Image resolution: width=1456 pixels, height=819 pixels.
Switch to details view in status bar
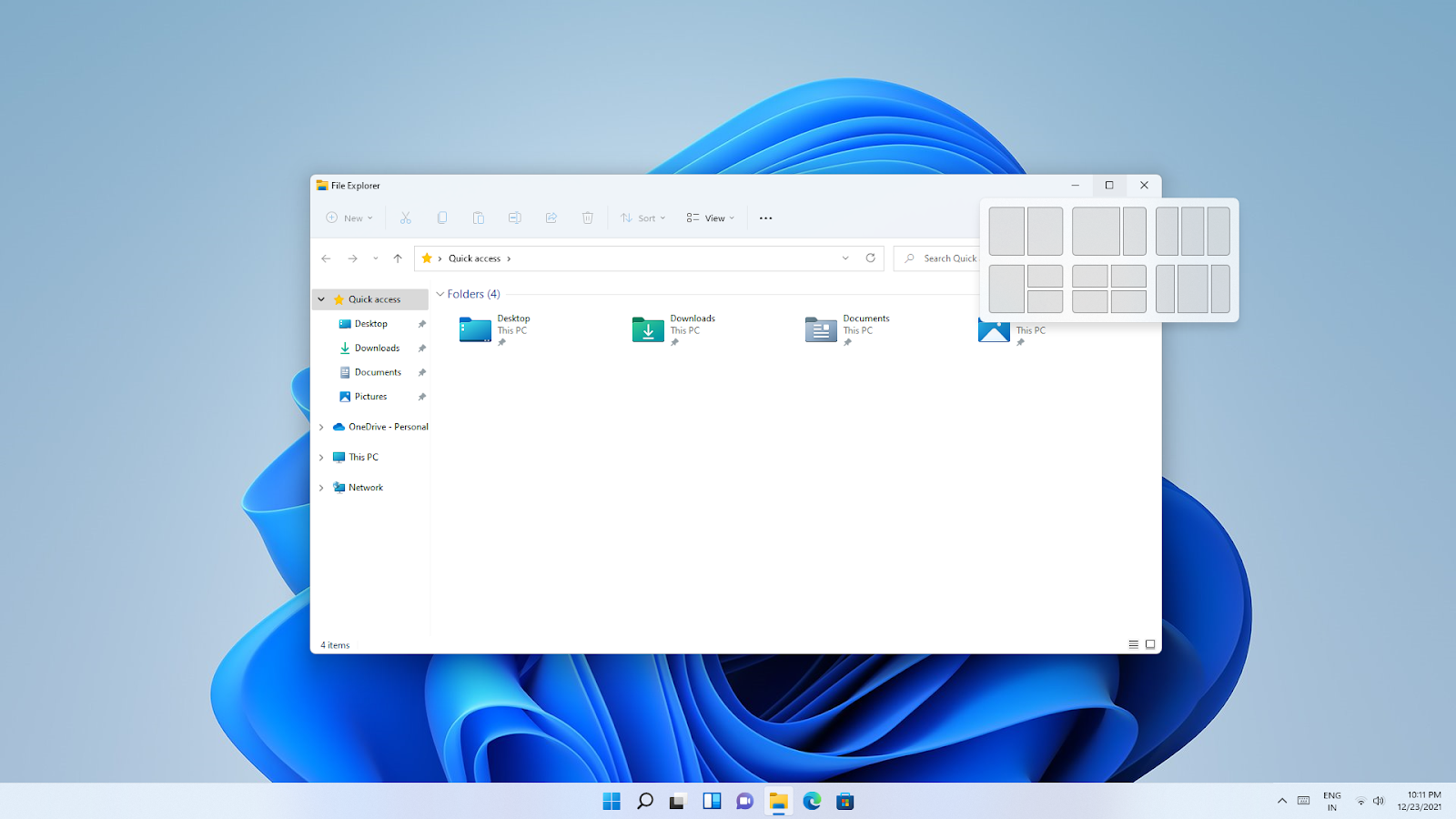pos(1134,644)
